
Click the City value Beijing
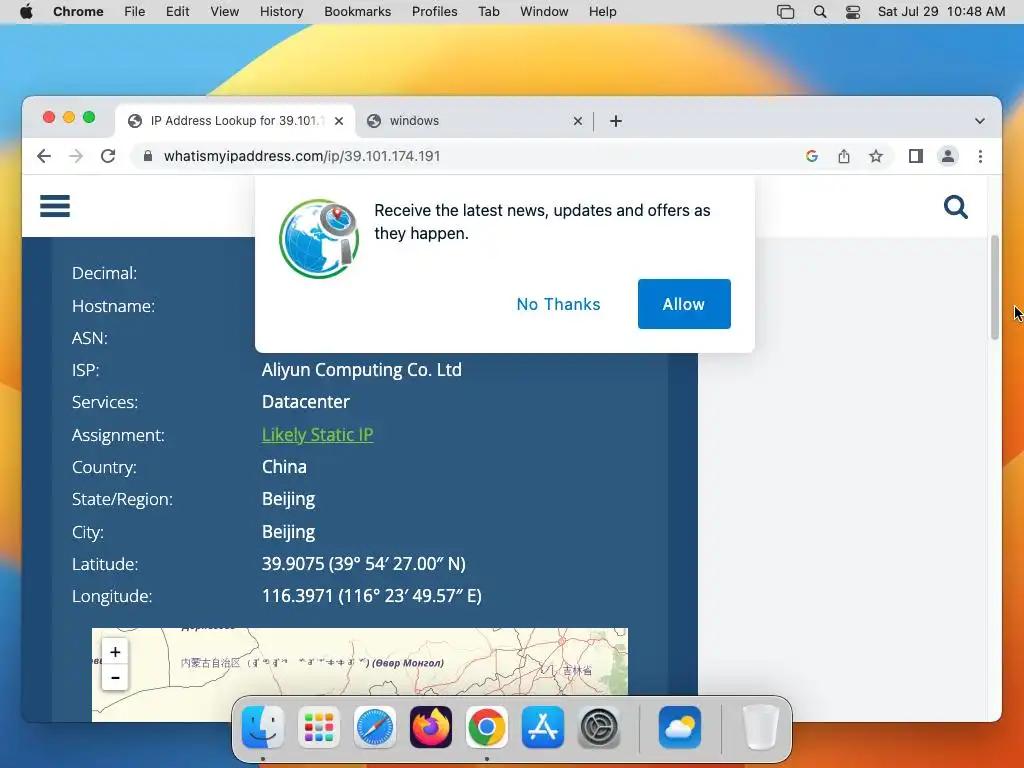point(288,532)
